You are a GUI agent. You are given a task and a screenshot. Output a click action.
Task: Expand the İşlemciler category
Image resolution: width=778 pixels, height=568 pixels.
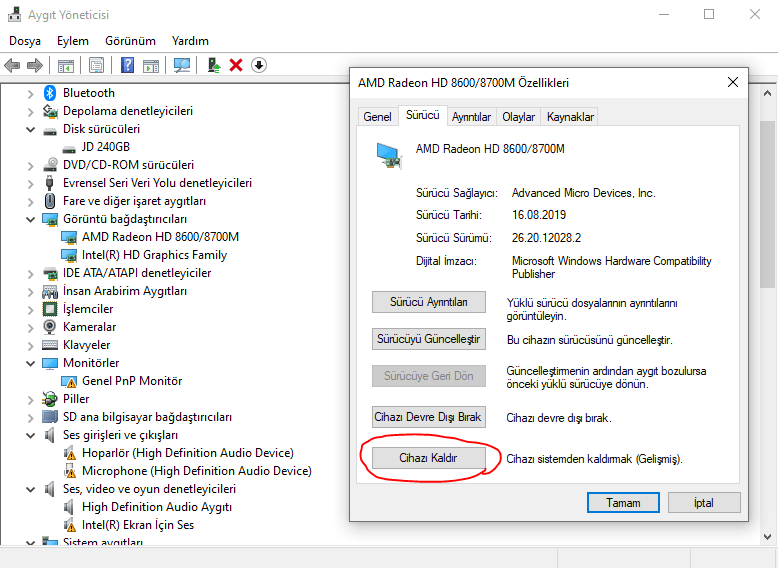pos(30,310)
